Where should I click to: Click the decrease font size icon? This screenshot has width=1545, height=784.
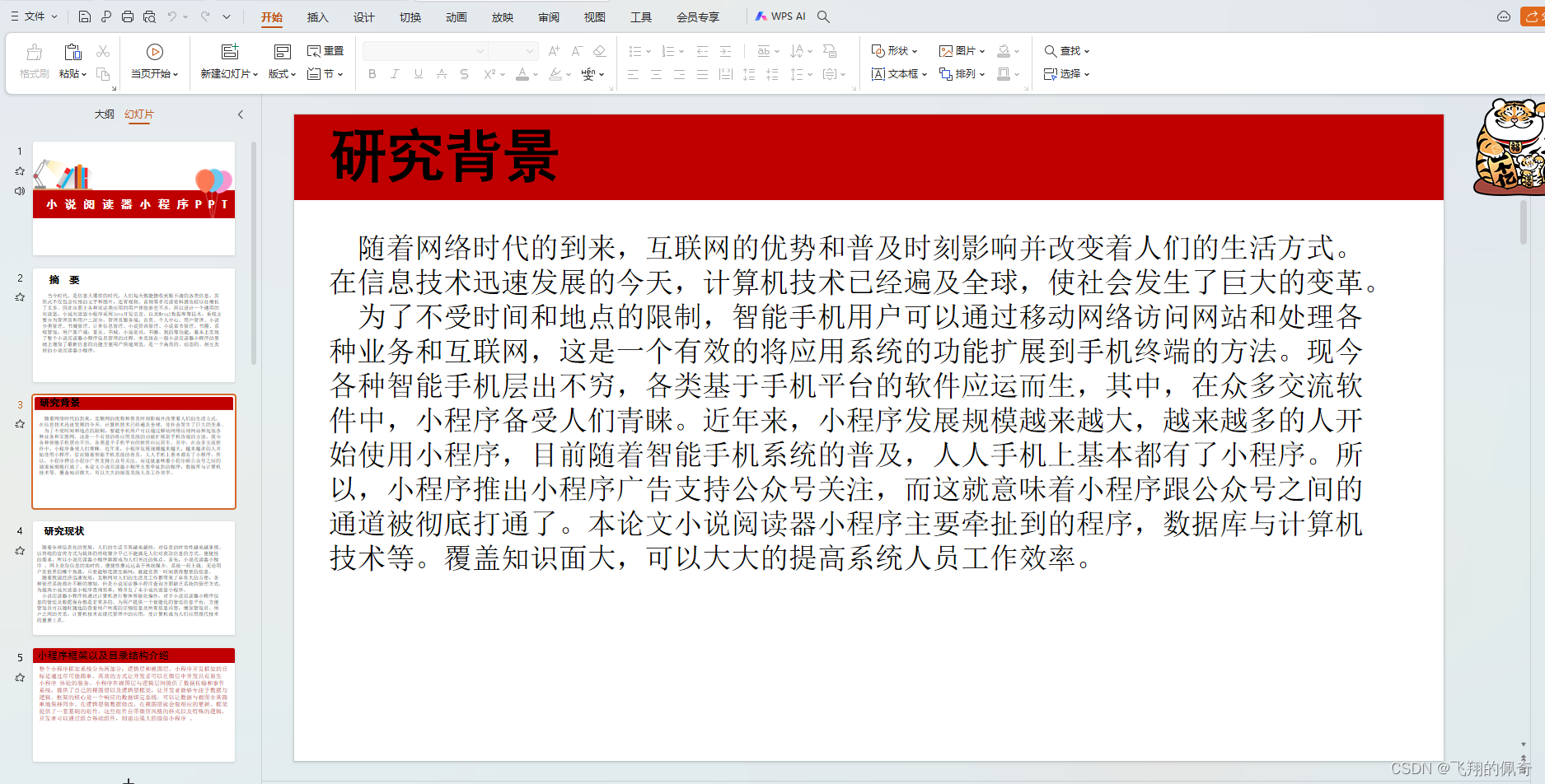pos(577,51)
